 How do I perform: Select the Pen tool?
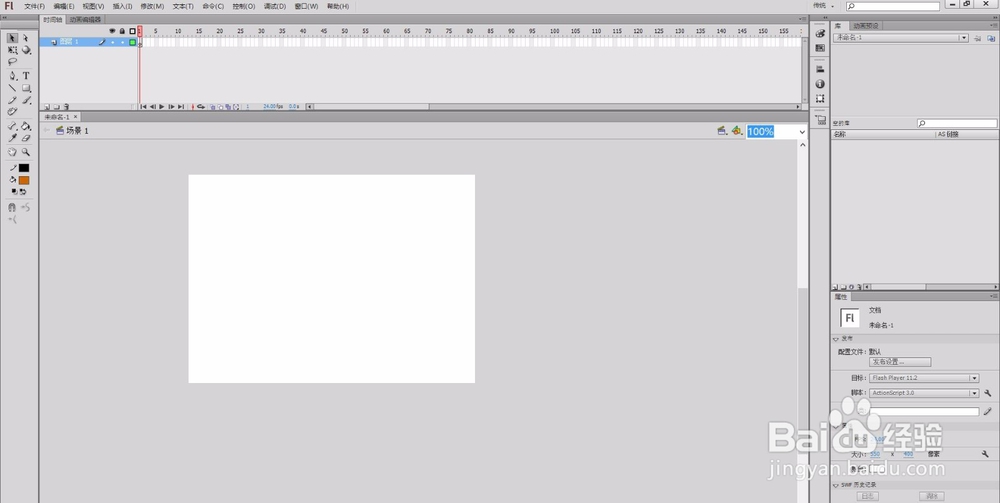pyautogui.click(x=12, y=76)
